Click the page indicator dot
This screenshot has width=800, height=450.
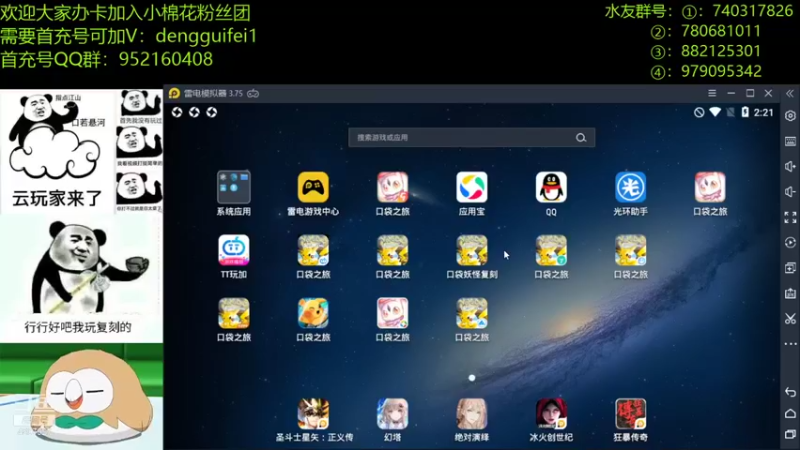point(471,378)
